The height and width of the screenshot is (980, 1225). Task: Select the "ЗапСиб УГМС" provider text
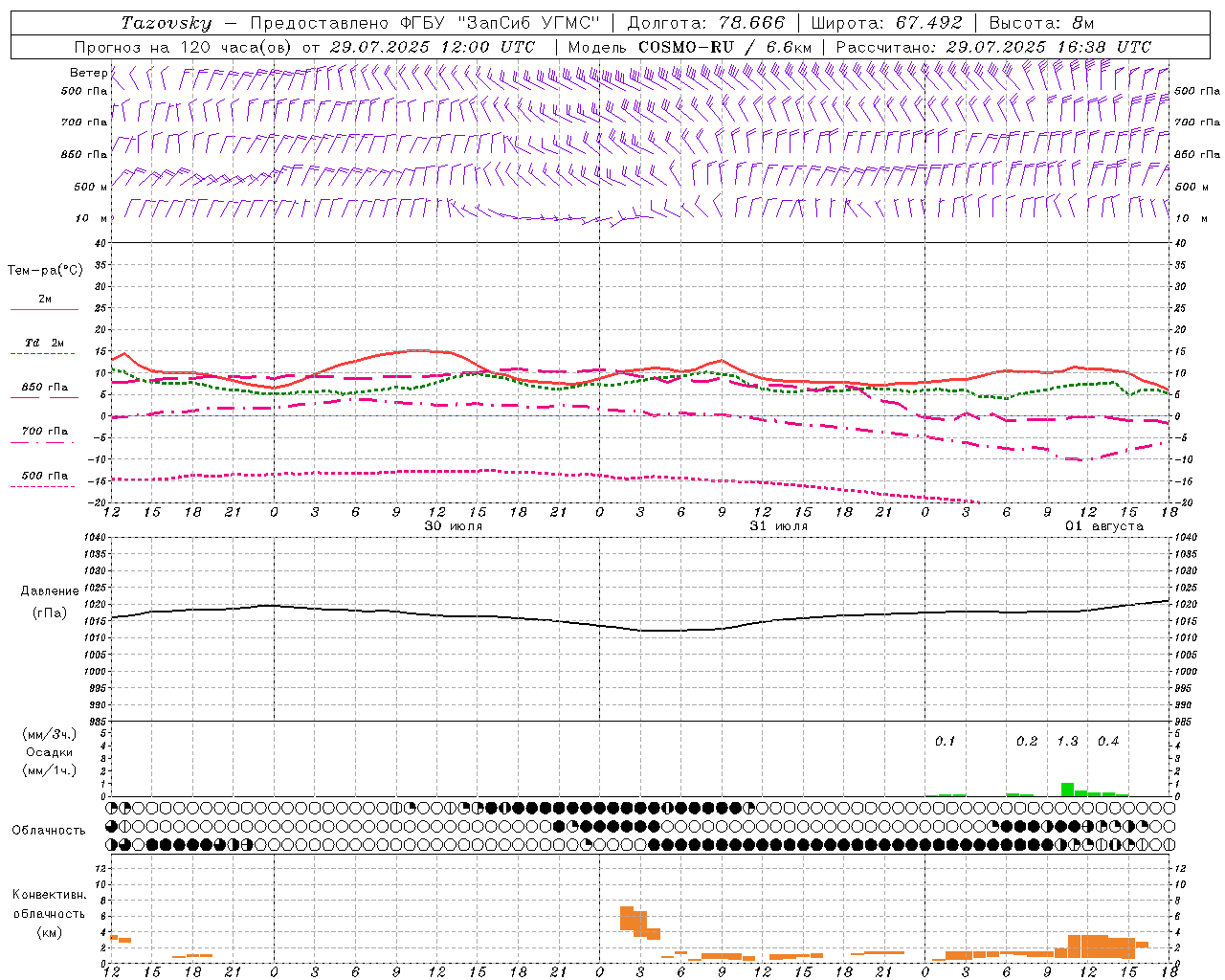[x=530, y=23]
